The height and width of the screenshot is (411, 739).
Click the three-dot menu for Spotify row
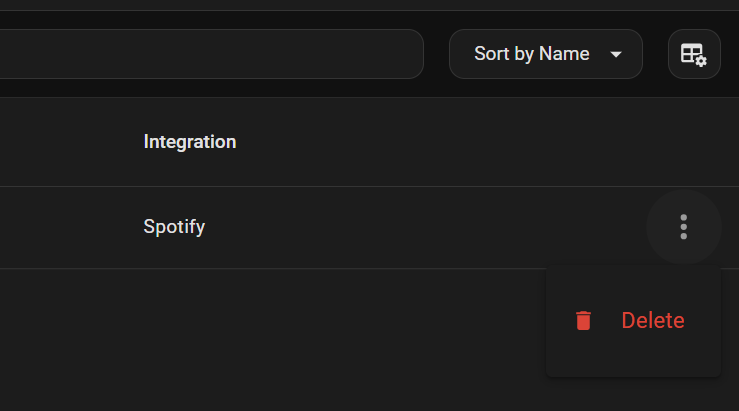pyautogui.click(x=684, y=227)
